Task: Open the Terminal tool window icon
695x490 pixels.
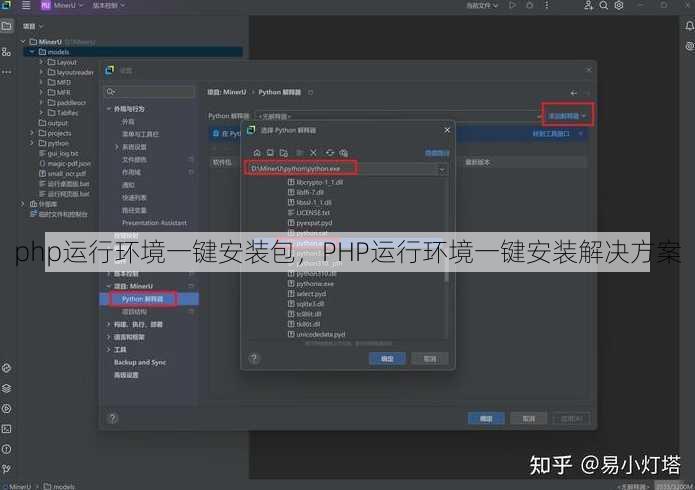Action: pos(6,429)
